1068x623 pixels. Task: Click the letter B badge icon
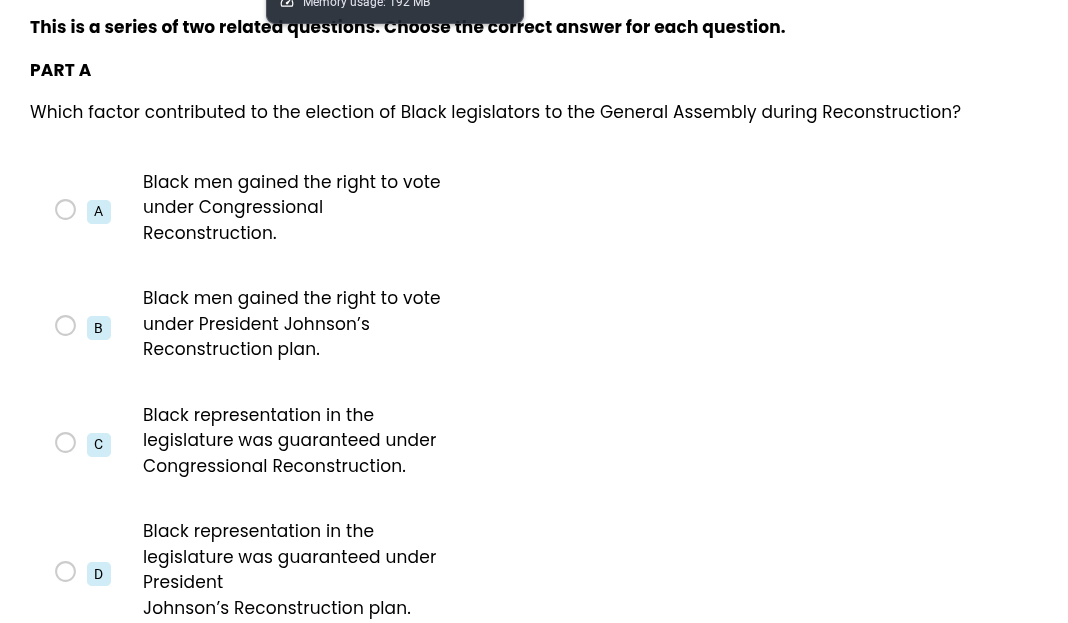[x=98, y=328]
